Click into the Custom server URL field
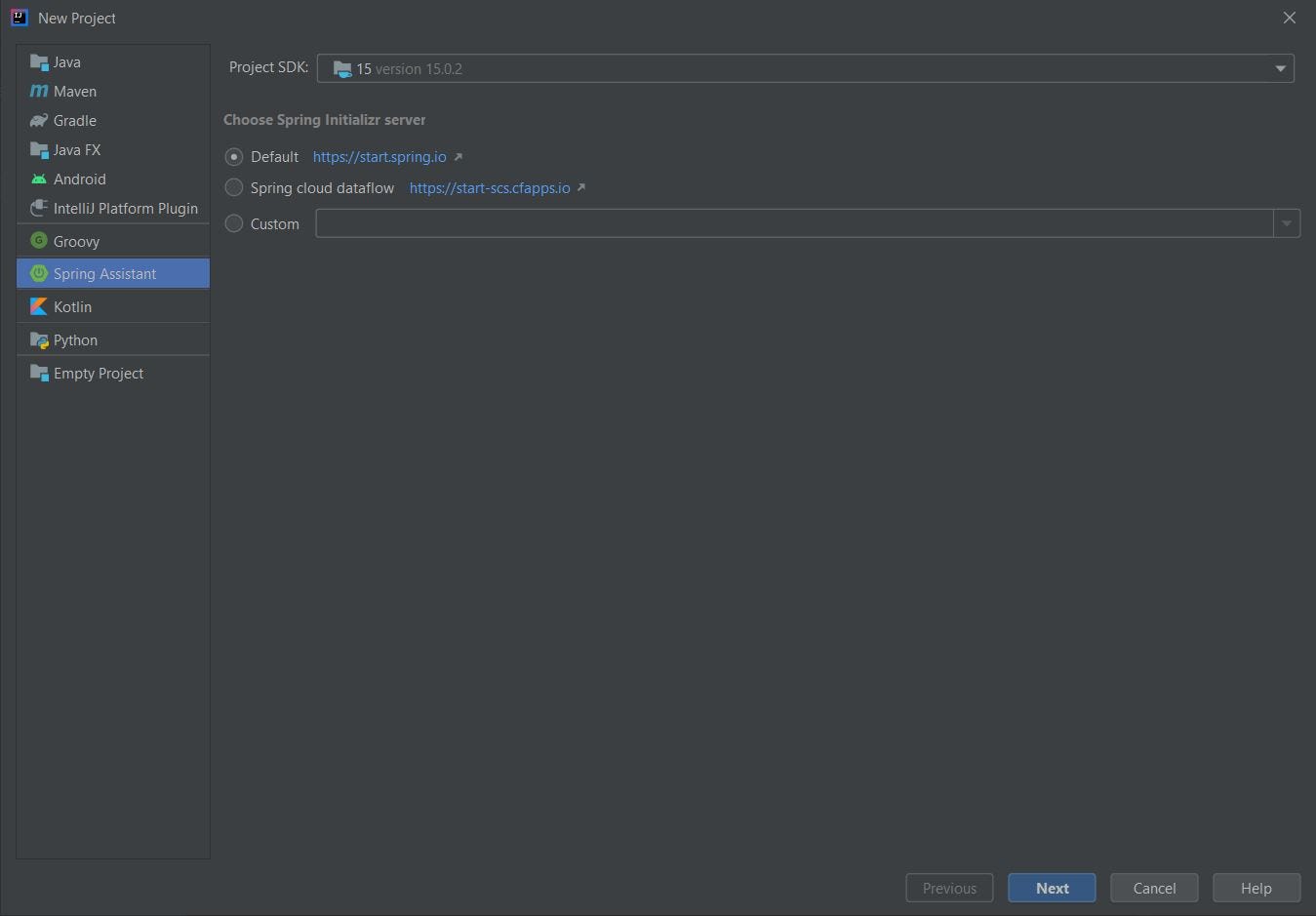The image size is (1316, 916). [x=794, y=223]
